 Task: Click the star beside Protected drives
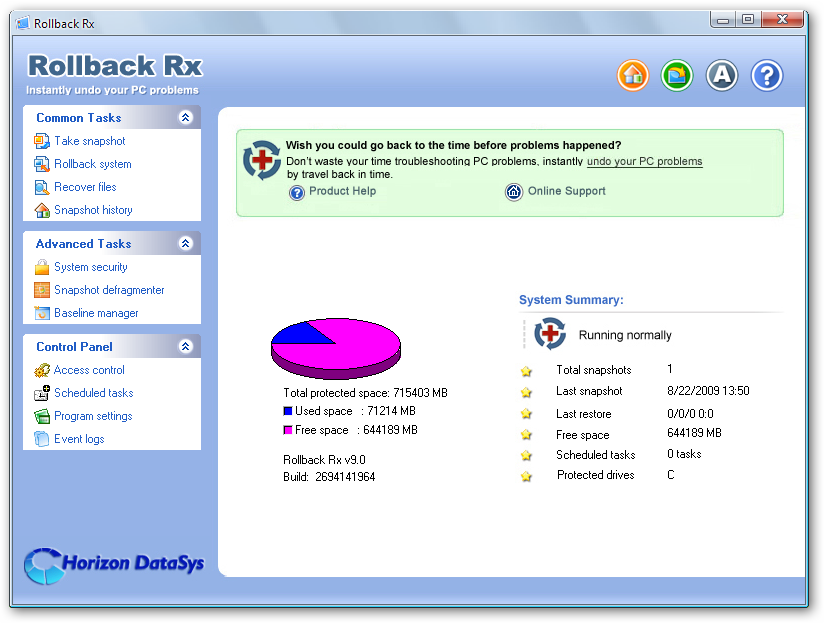(x=526, y=476)
